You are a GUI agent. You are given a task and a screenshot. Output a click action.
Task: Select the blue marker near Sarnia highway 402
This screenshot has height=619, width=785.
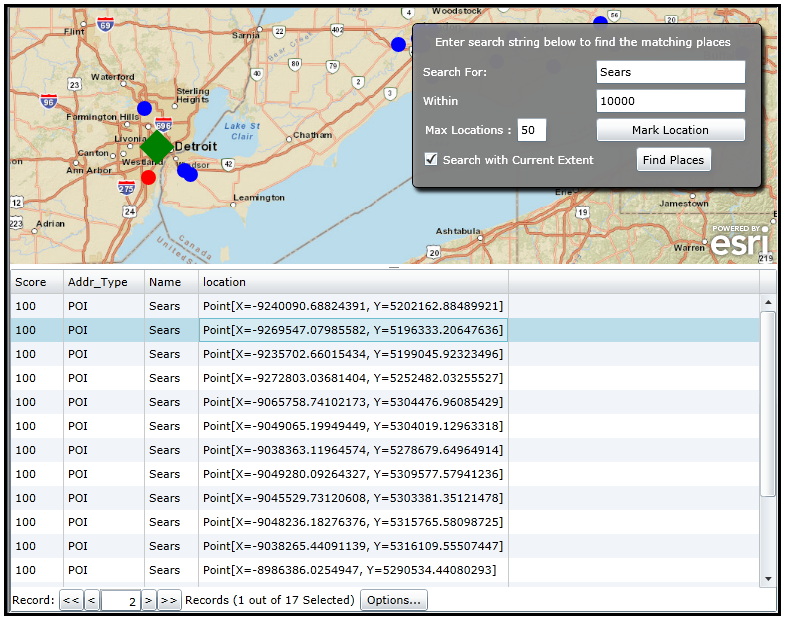[399, 44]
